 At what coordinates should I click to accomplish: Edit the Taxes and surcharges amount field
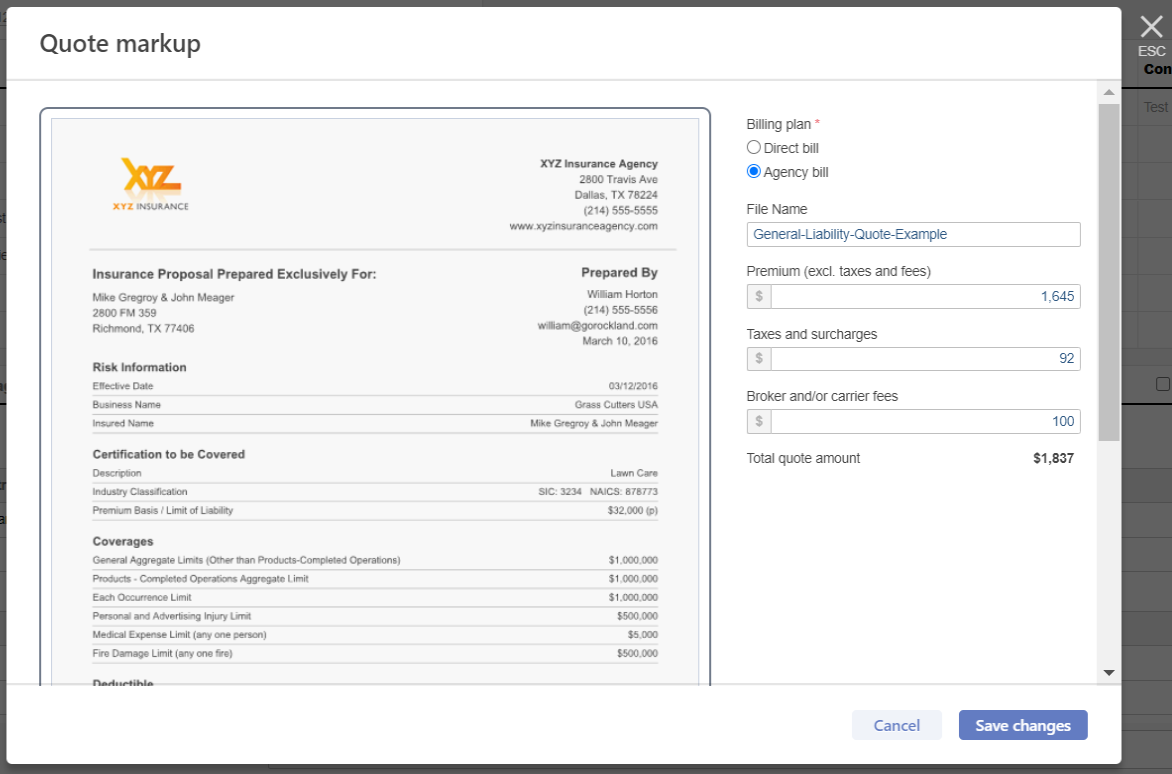(x=925, y=359)
